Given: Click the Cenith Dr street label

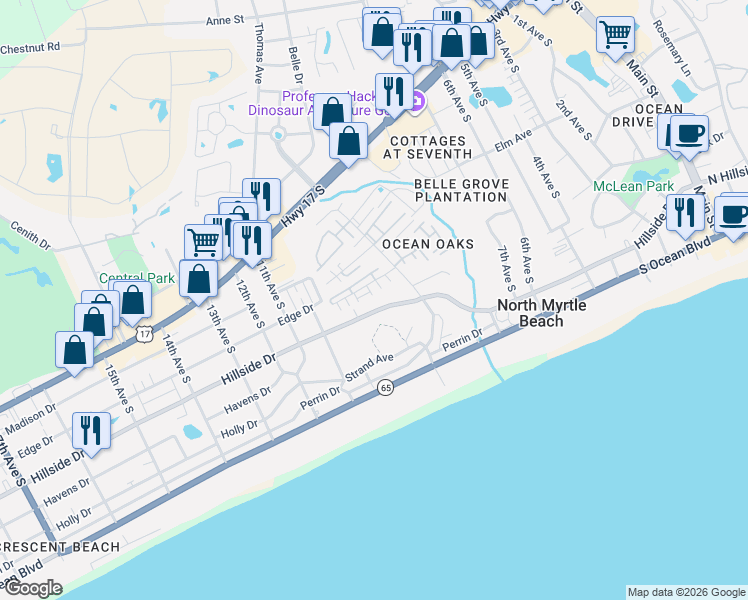Looking at the screenshot, I should click(x=30, y=235).
